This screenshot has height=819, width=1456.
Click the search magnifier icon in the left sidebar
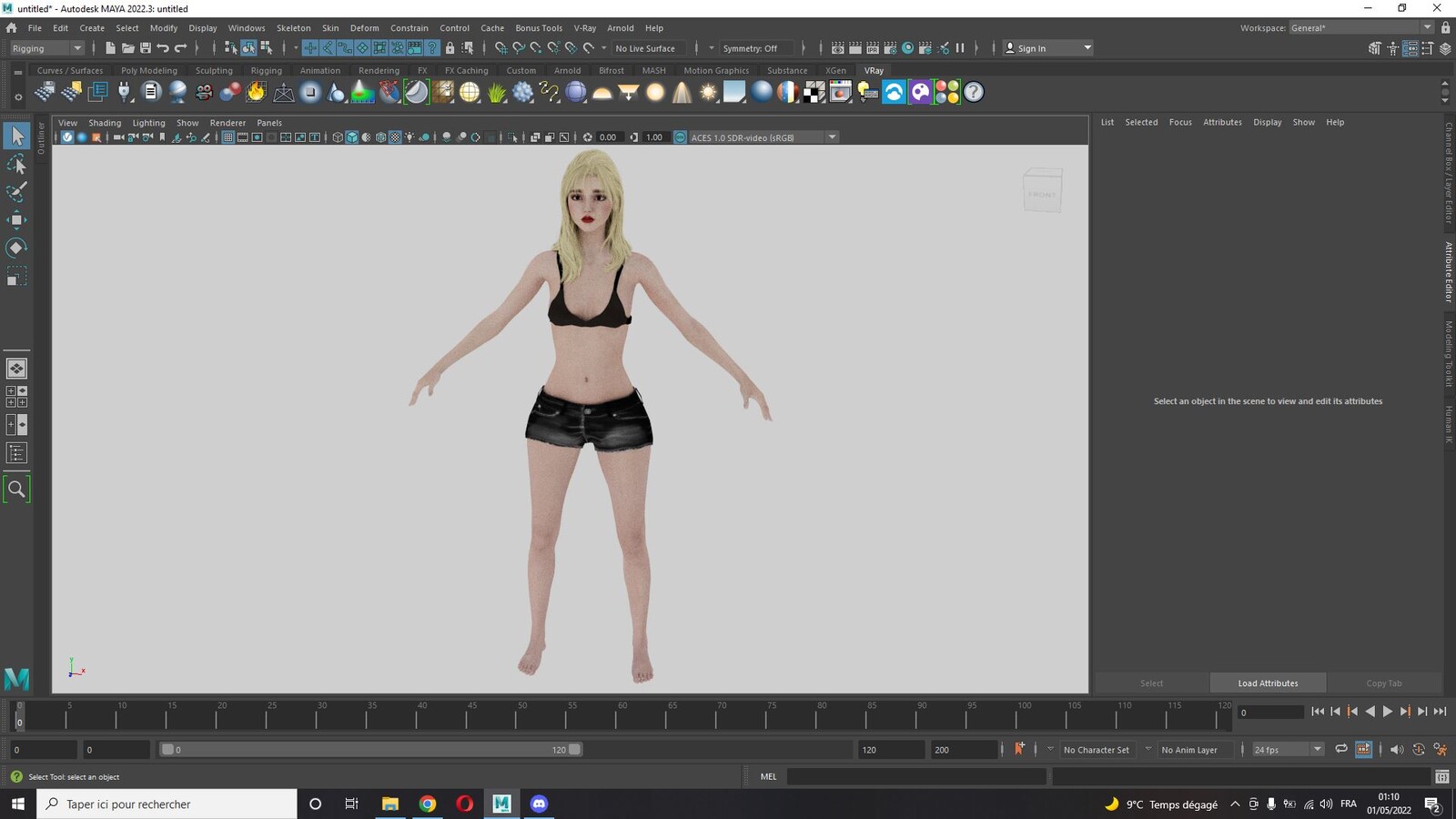(x=16, y=490)
